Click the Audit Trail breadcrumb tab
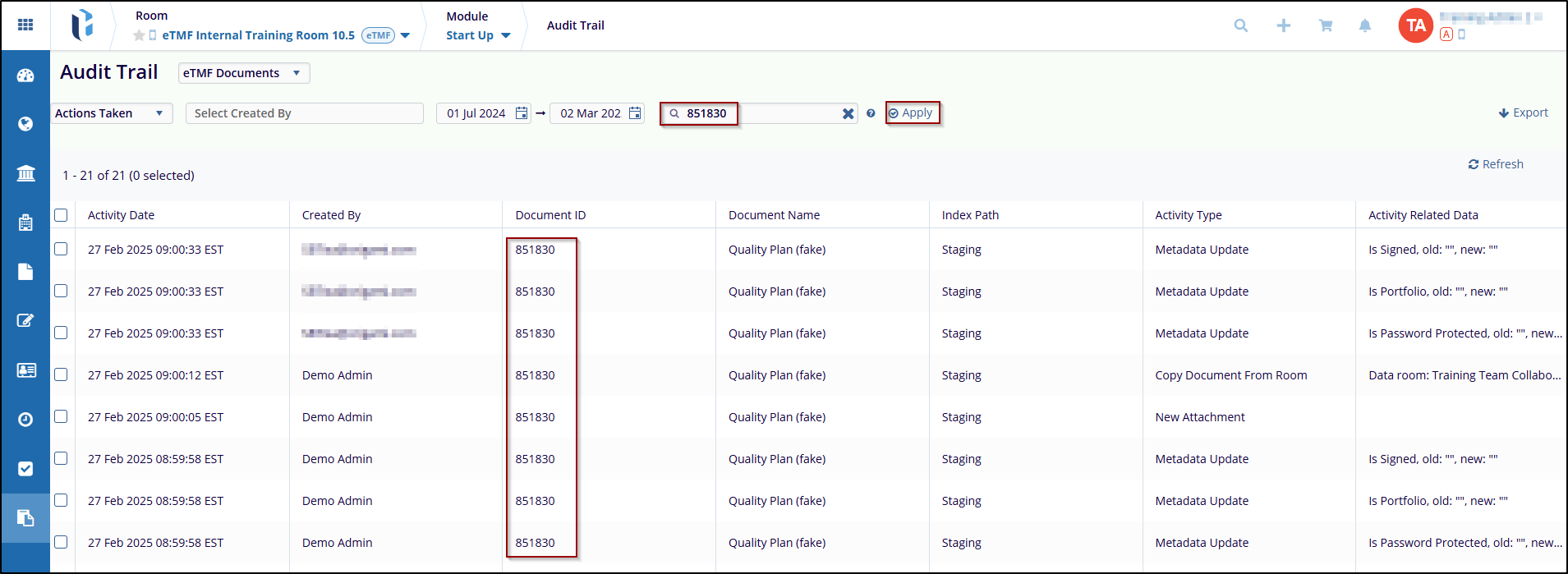The height and width of the screenshot is (574, 1568). coord(575,25)
